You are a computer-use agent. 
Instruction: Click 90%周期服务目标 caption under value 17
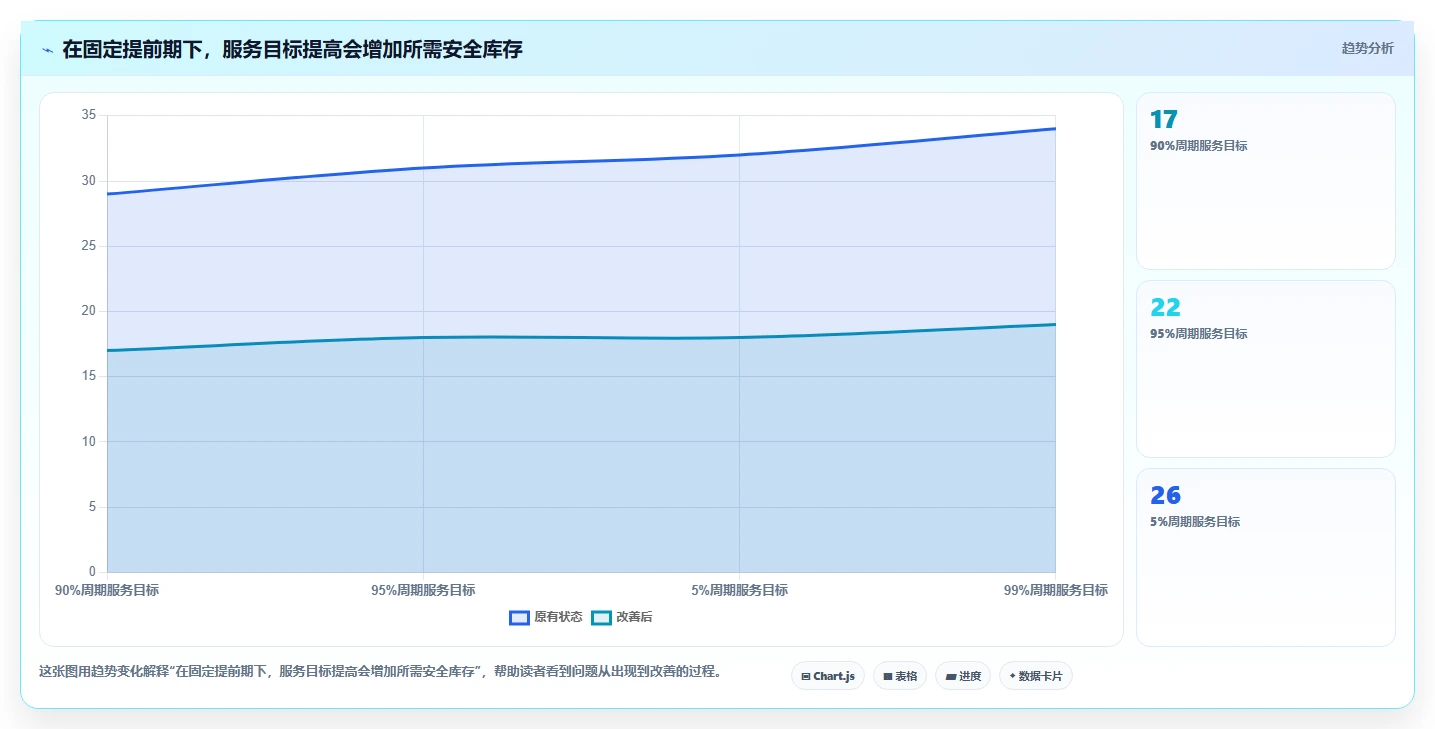[1199, 146]
